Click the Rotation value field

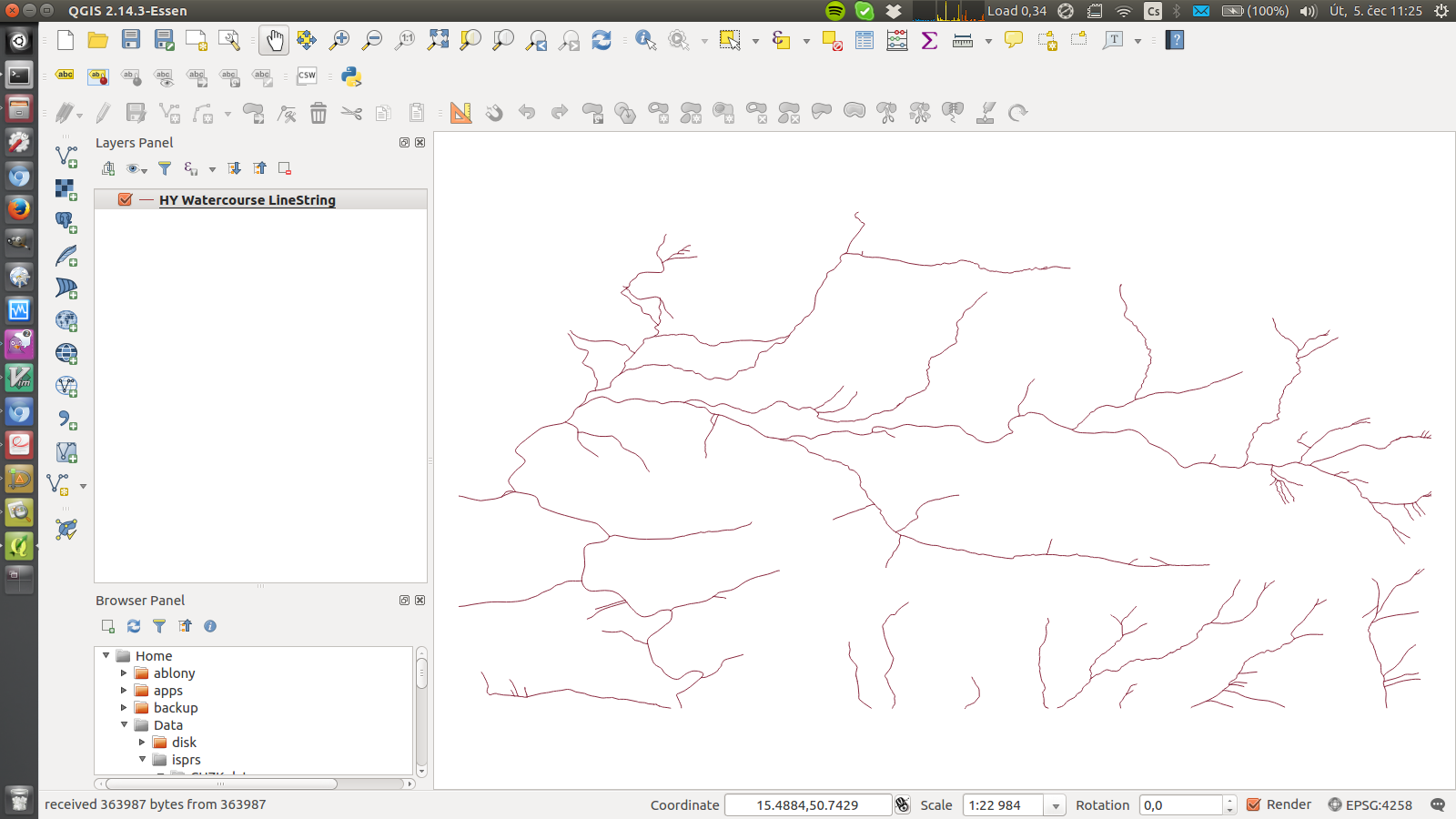[1180, 805]
